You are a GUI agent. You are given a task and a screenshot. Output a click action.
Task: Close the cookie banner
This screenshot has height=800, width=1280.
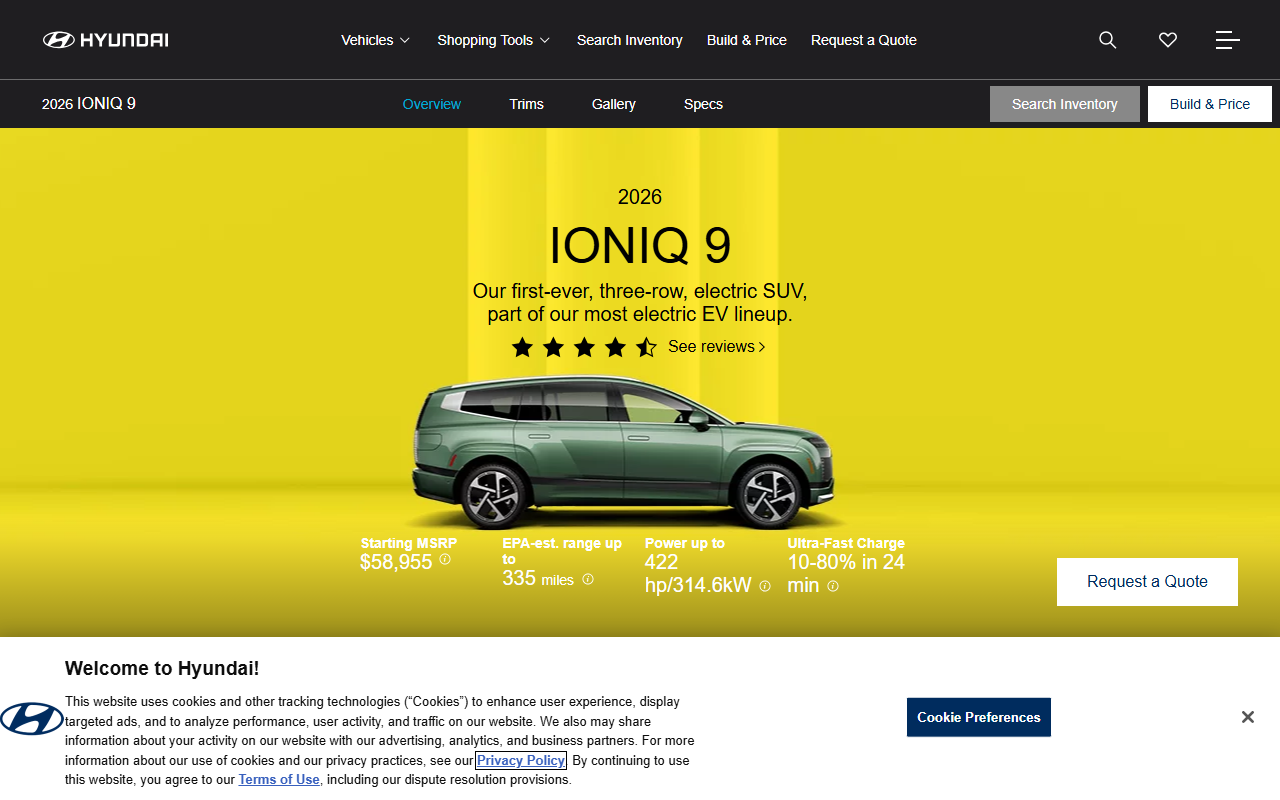1247,717
